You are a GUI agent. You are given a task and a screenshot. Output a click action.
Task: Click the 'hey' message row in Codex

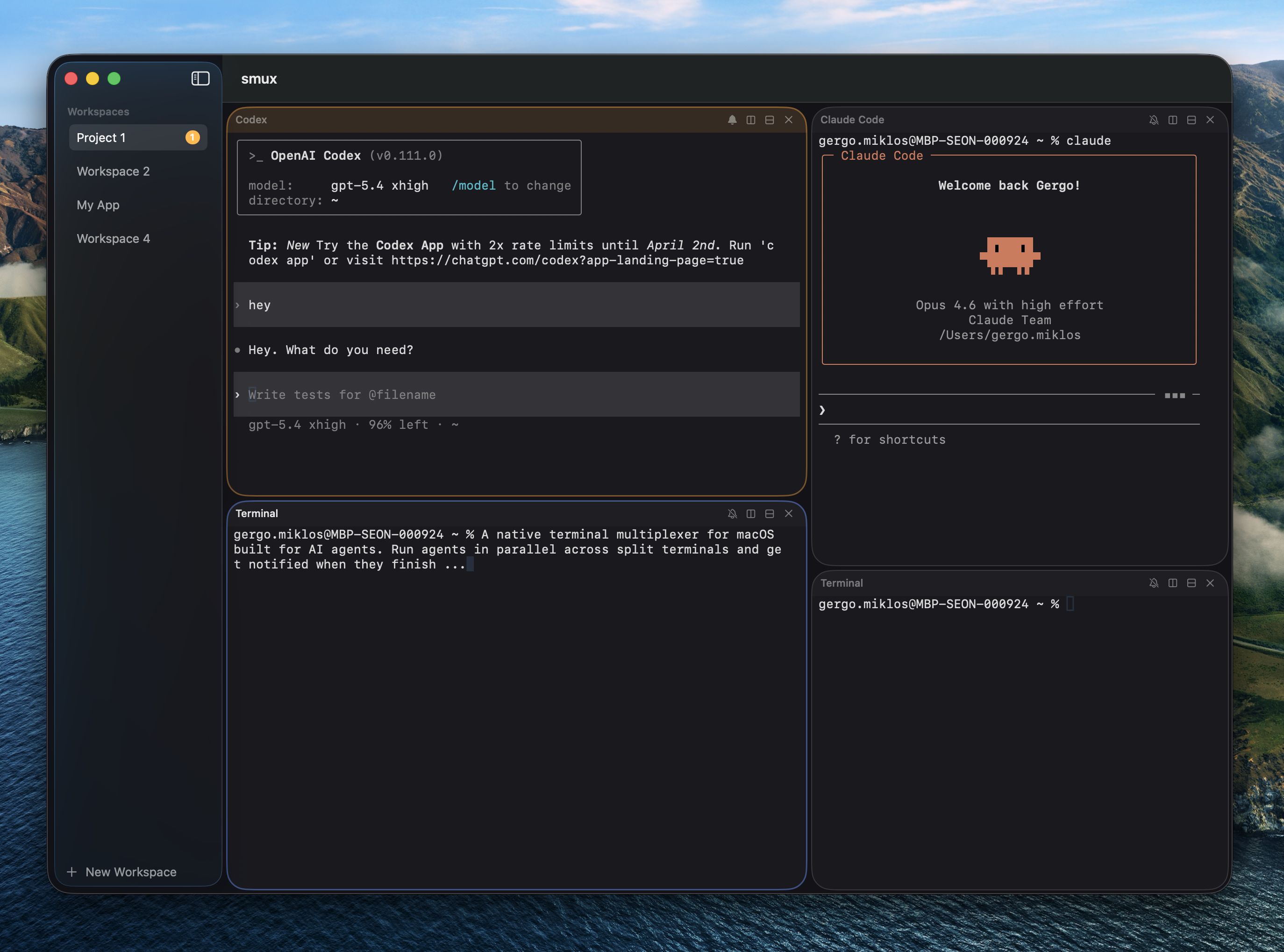pos(516,305)
